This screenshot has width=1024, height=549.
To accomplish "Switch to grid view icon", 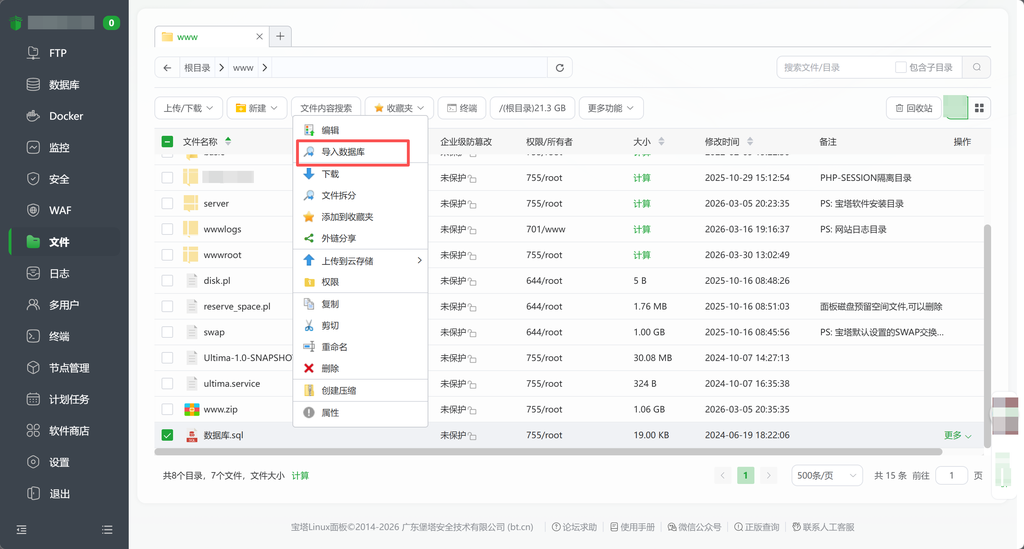I will (979, 108).
